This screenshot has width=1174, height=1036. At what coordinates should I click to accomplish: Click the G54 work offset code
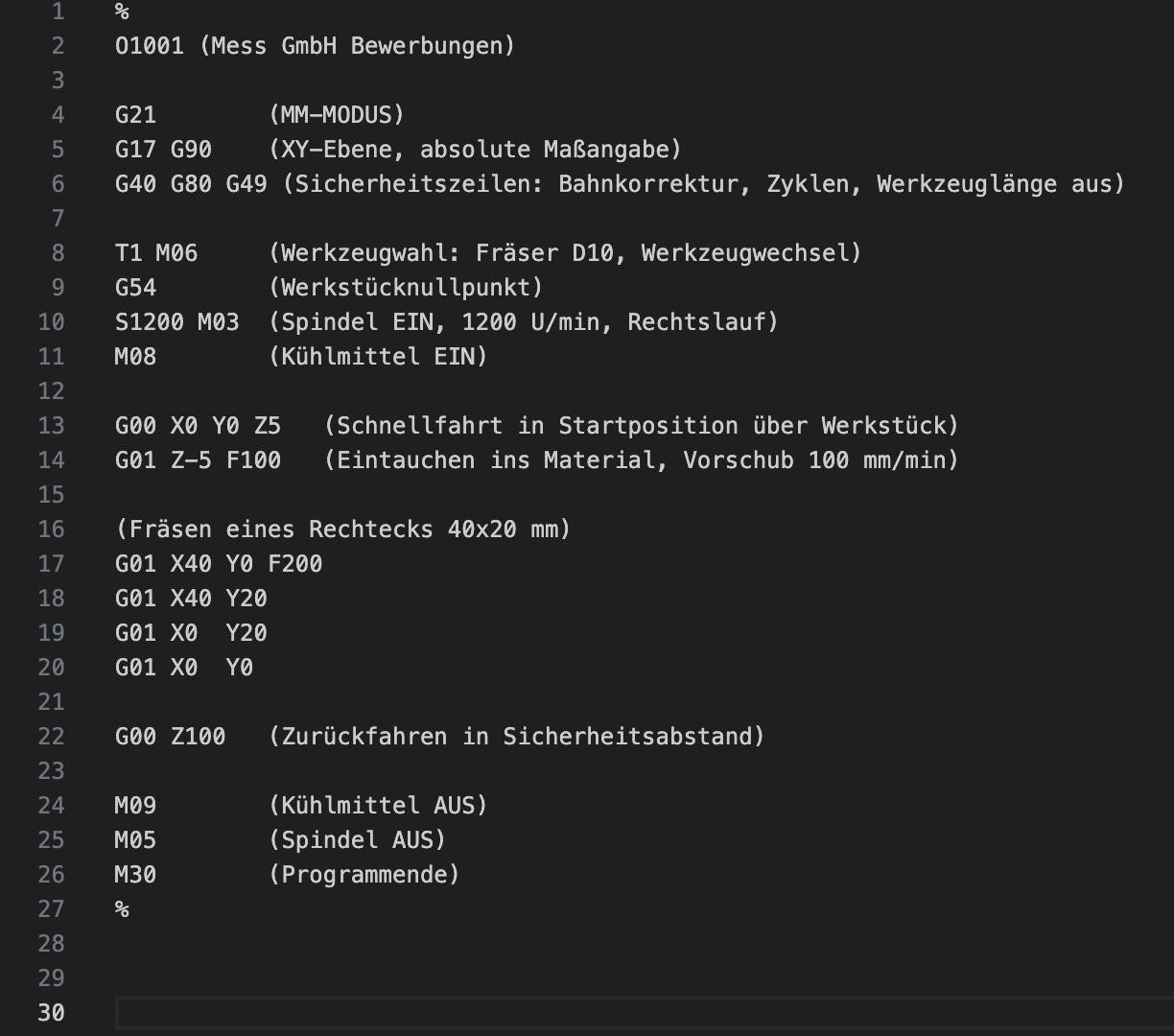[x=135, y=288]
